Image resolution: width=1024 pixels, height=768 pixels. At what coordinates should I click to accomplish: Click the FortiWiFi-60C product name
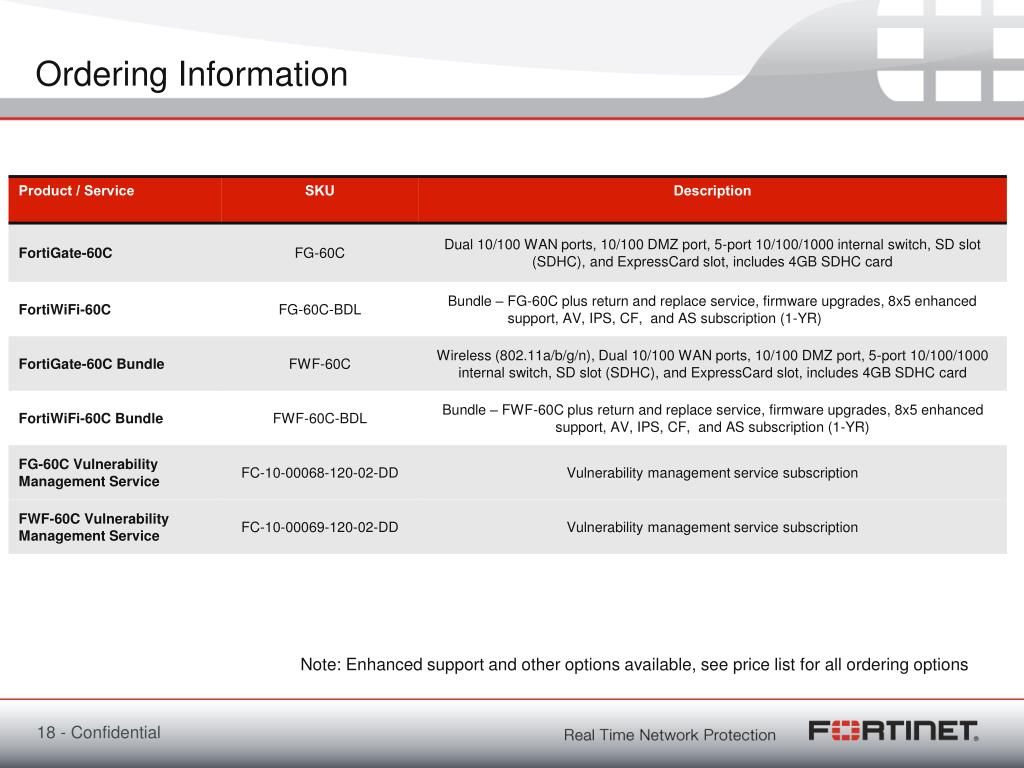(x=65, y=310)
